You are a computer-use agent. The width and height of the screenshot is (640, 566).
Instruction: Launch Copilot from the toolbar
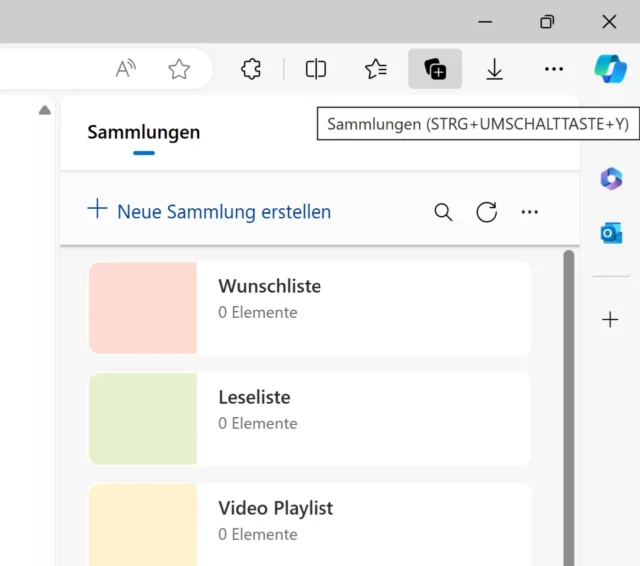pyautogui.click(x=611, y=69)
